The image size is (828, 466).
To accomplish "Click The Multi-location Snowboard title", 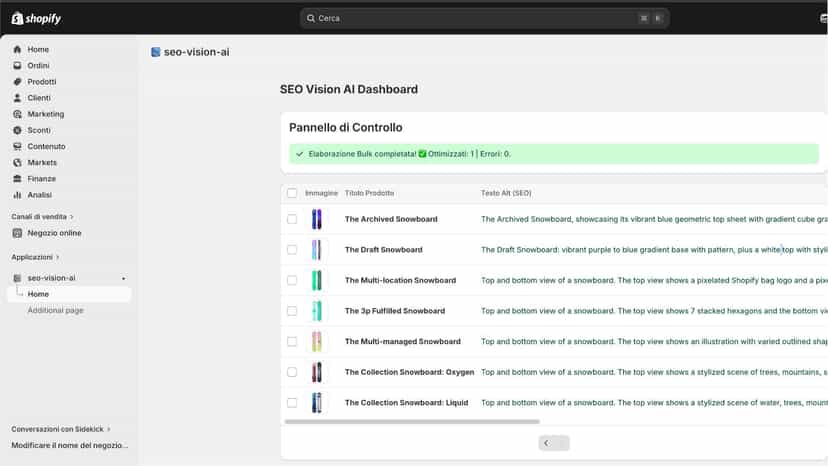I will [400, 281].
